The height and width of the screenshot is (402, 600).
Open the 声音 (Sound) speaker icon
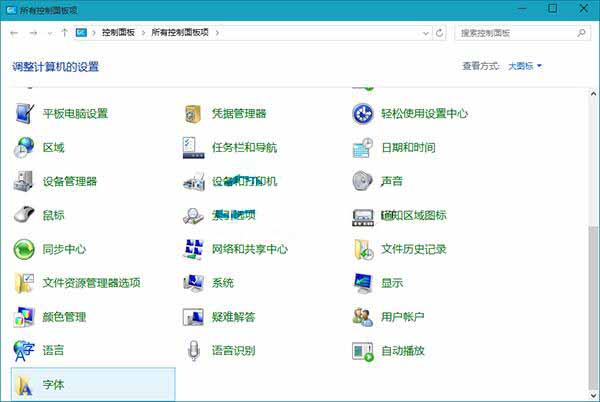tap(363, 181)
